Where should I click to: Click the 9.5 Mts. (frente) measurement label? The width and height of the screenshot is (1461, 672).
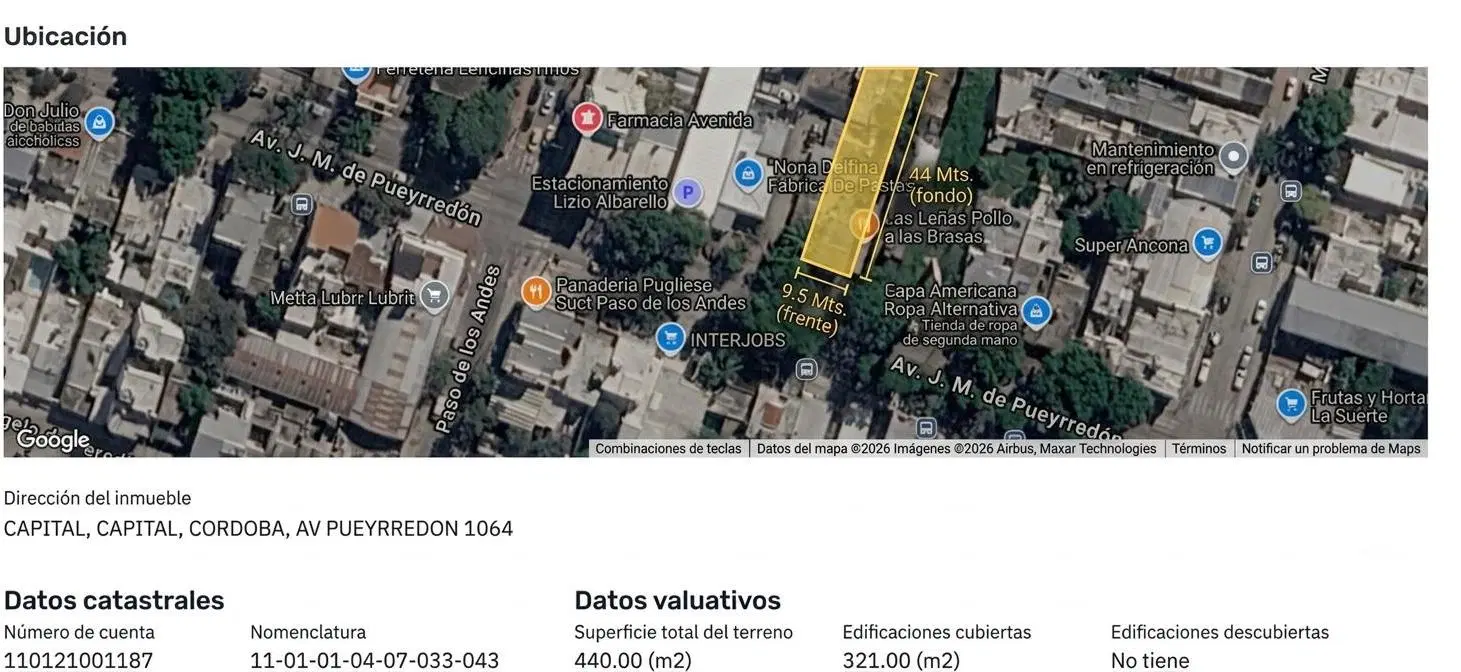coord(812,308)
